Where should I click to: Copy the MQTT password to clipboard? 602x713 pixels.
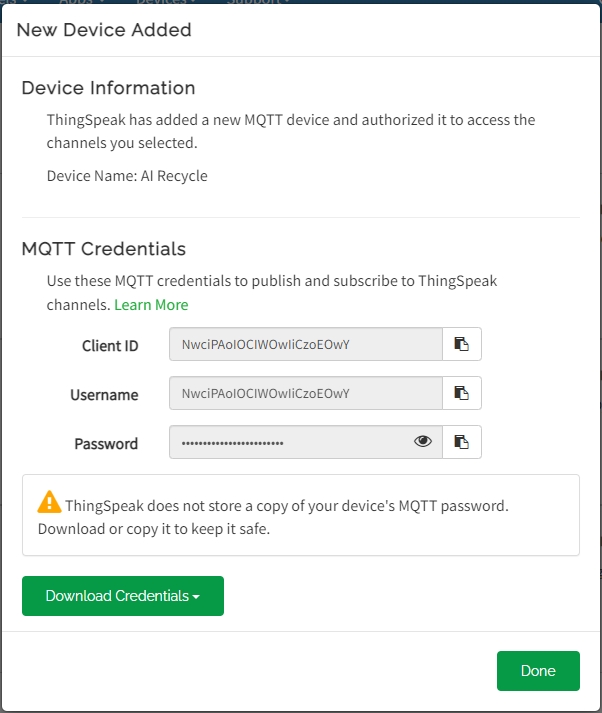(x=461, y=442)
